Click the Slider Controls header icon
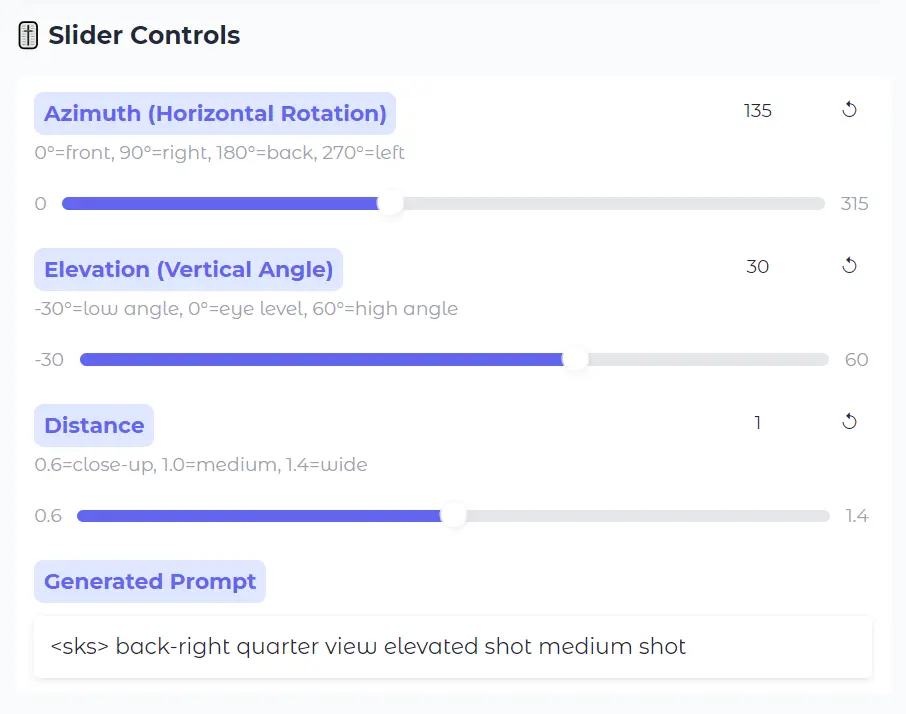The height and width of the screenshot is (714, 906). (x=27, y=34)
